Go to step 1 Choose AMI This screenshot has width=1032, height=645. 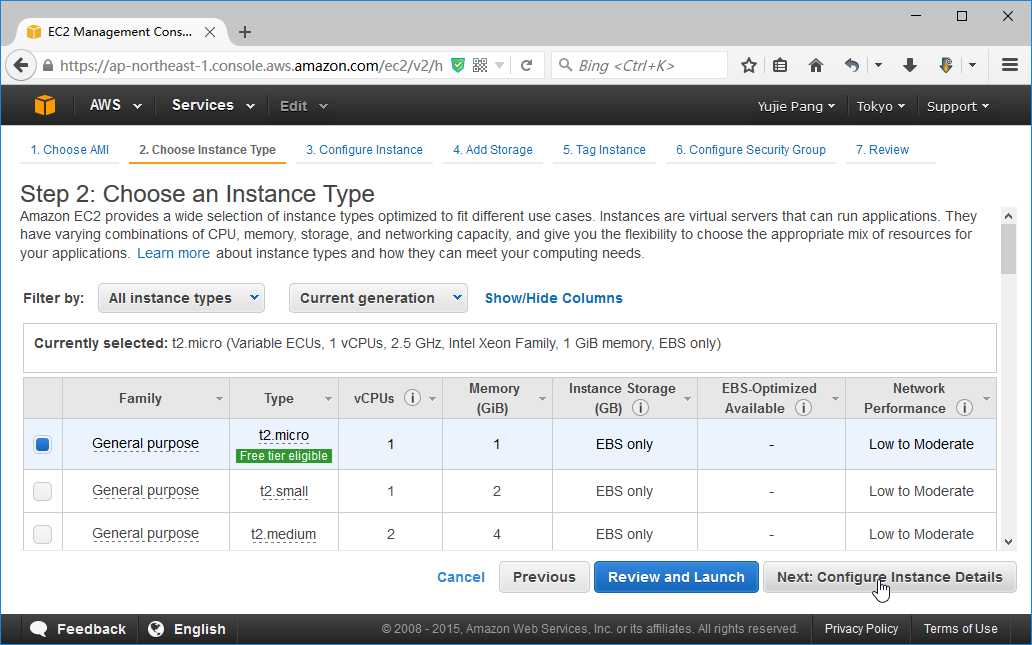pyautogui.click(x=70, y=149)
